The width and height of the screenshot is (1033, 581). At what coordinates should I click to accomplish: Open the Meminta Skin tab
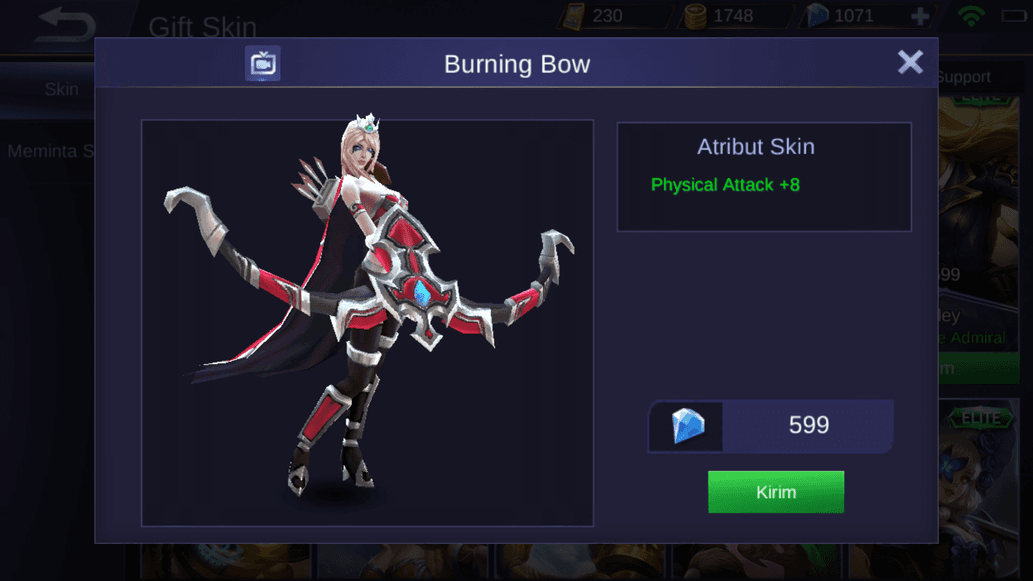click(x=51, y=151)
